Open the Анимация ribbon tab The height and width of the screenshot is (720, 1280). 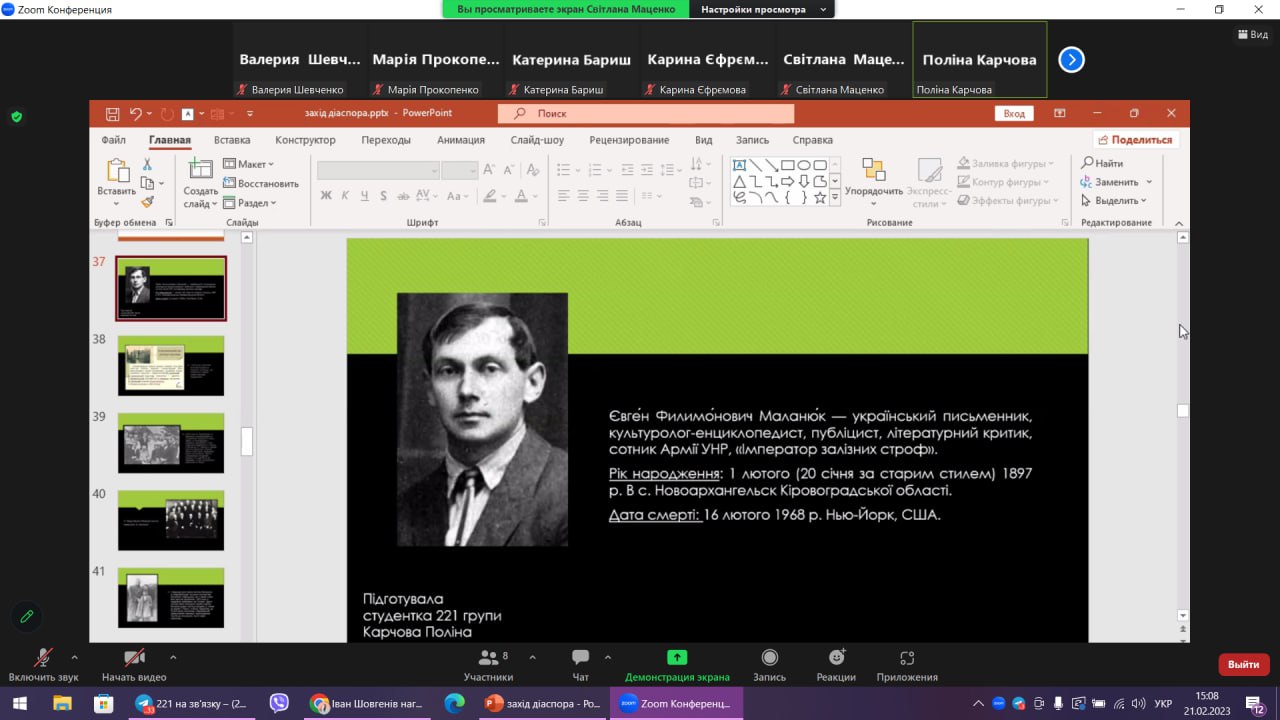coord(461,140)
